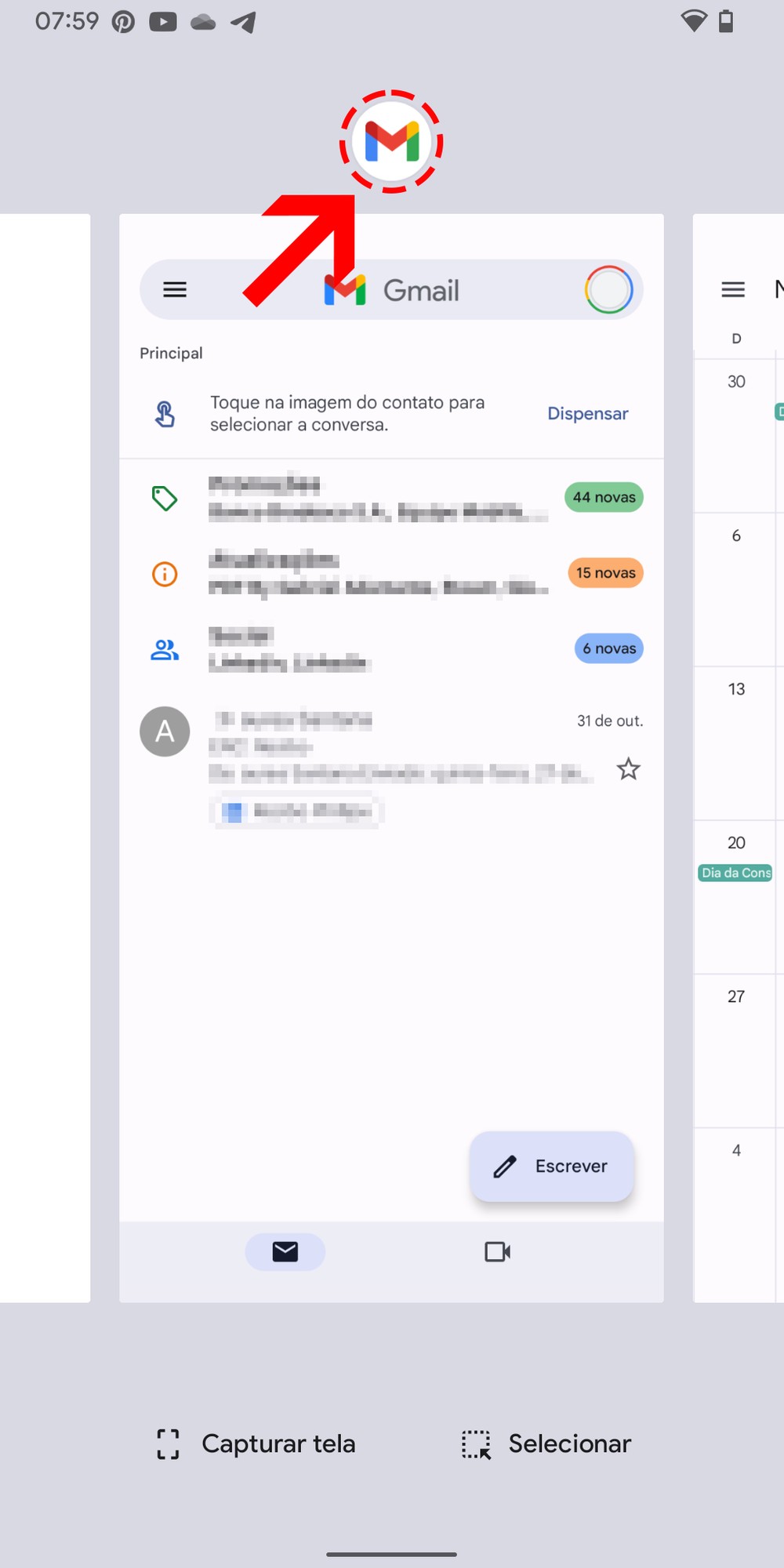The image size is (784, 1568).
Task: Switch to the Mail tab
Action: click(x=285, y=1252)
